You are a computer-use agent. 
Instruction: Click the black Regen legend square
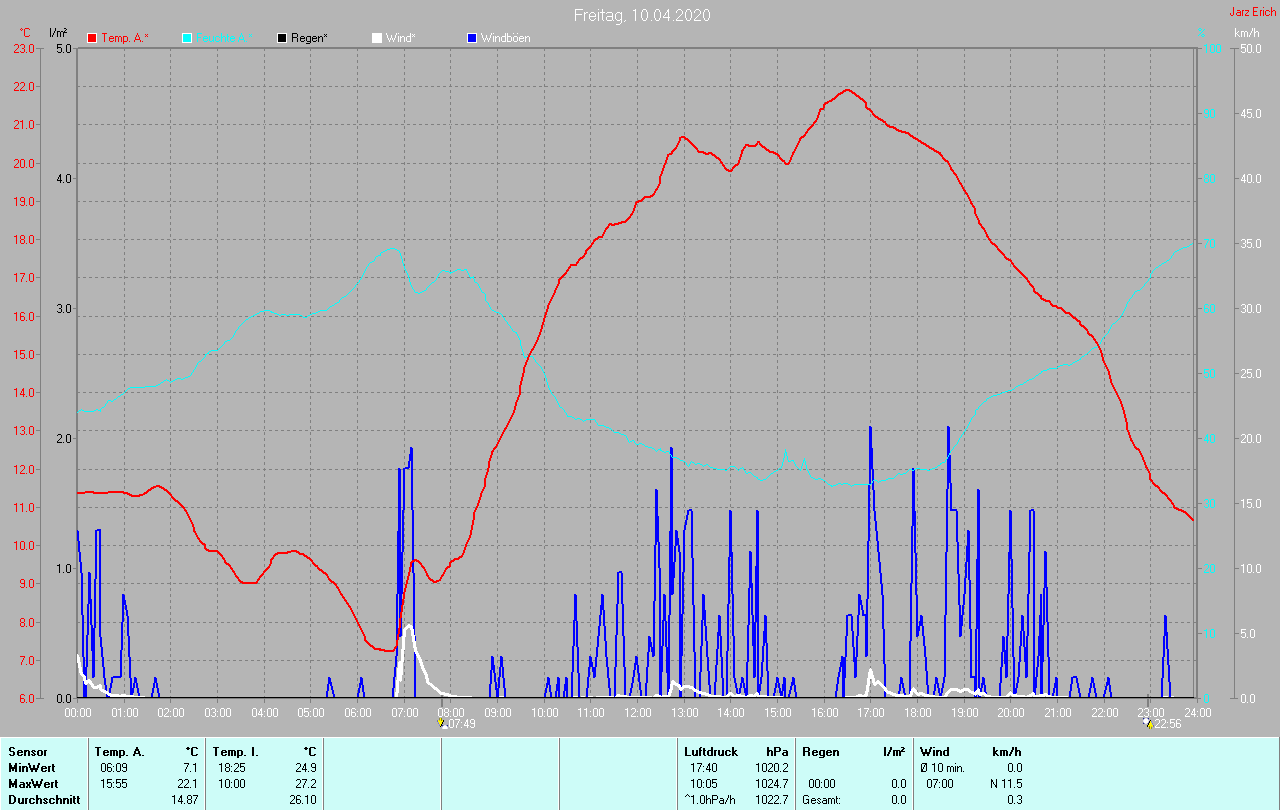click(x=282, y=38)
